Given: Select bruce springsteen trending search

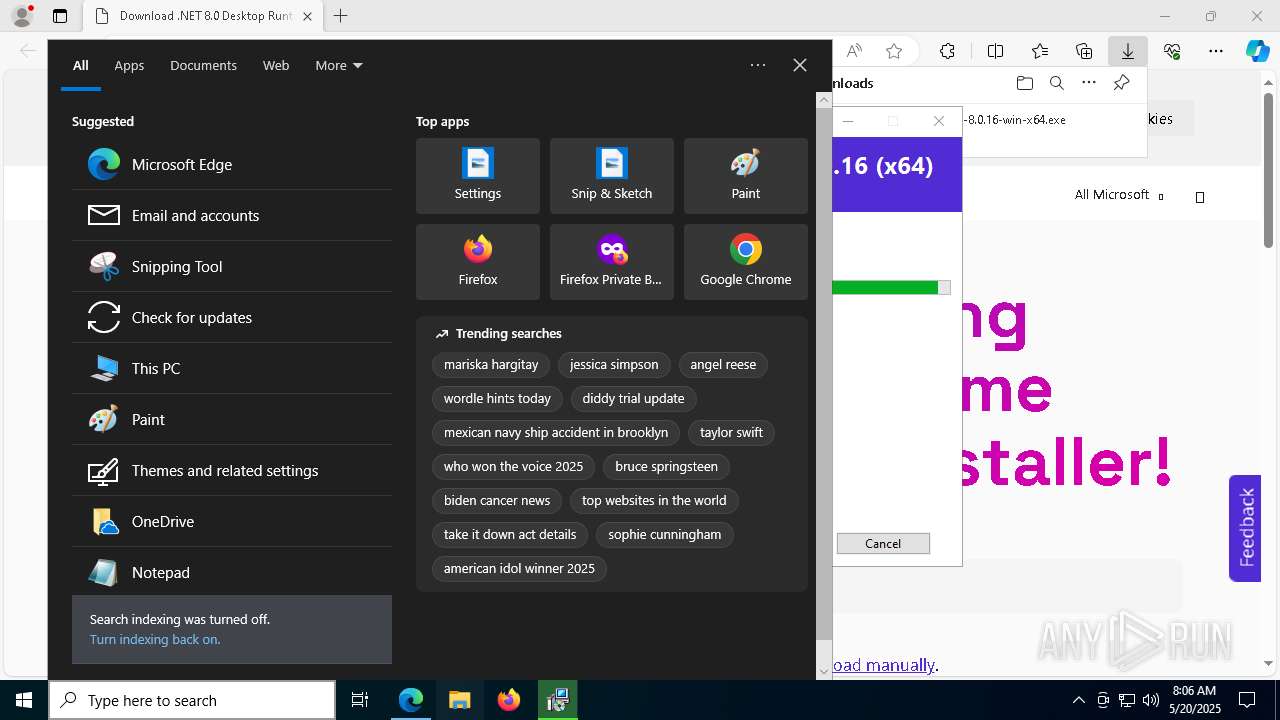Looking at the screenshot, I should (666, 467).
